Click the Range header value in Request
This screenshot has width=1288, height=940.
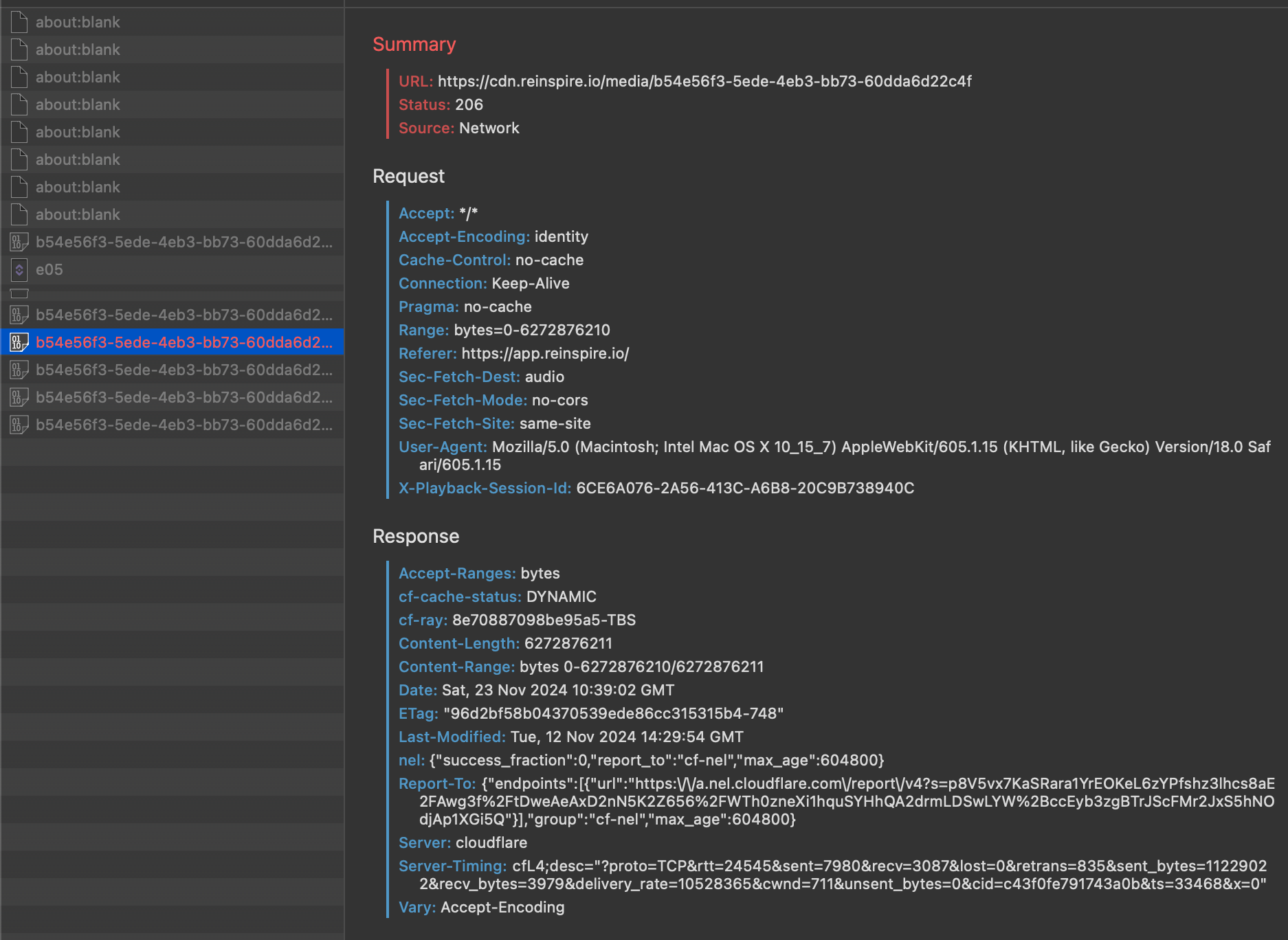(x=532, y=330)
